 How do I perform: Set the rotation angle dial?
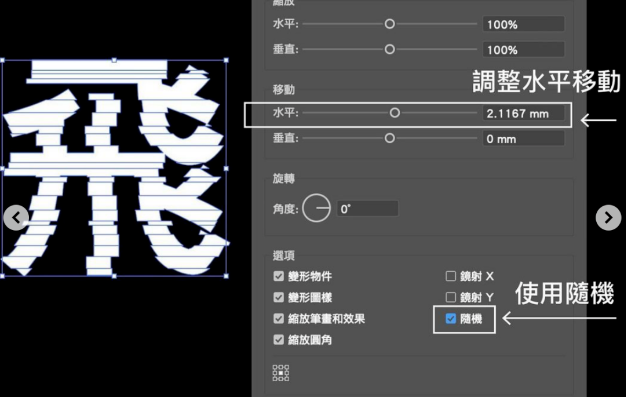pyautogui.click(x=317, y=208)
